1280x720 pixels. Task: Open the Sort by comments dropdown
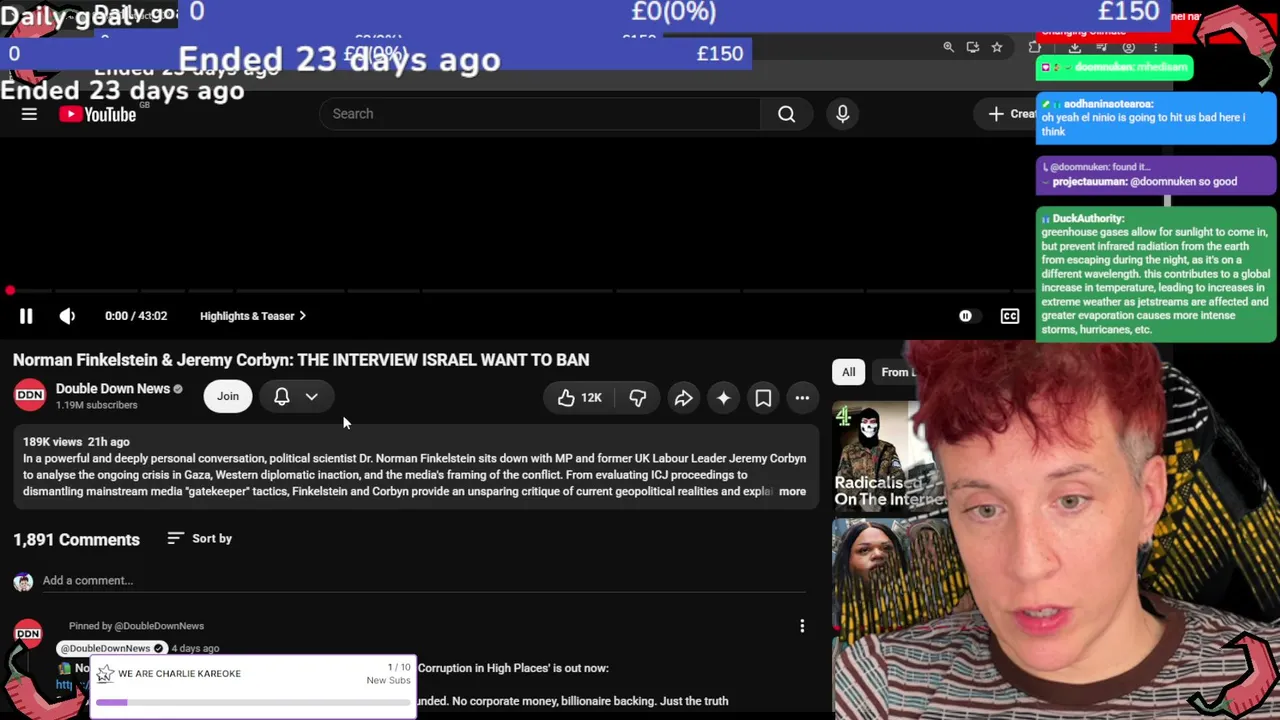[199, 538]
